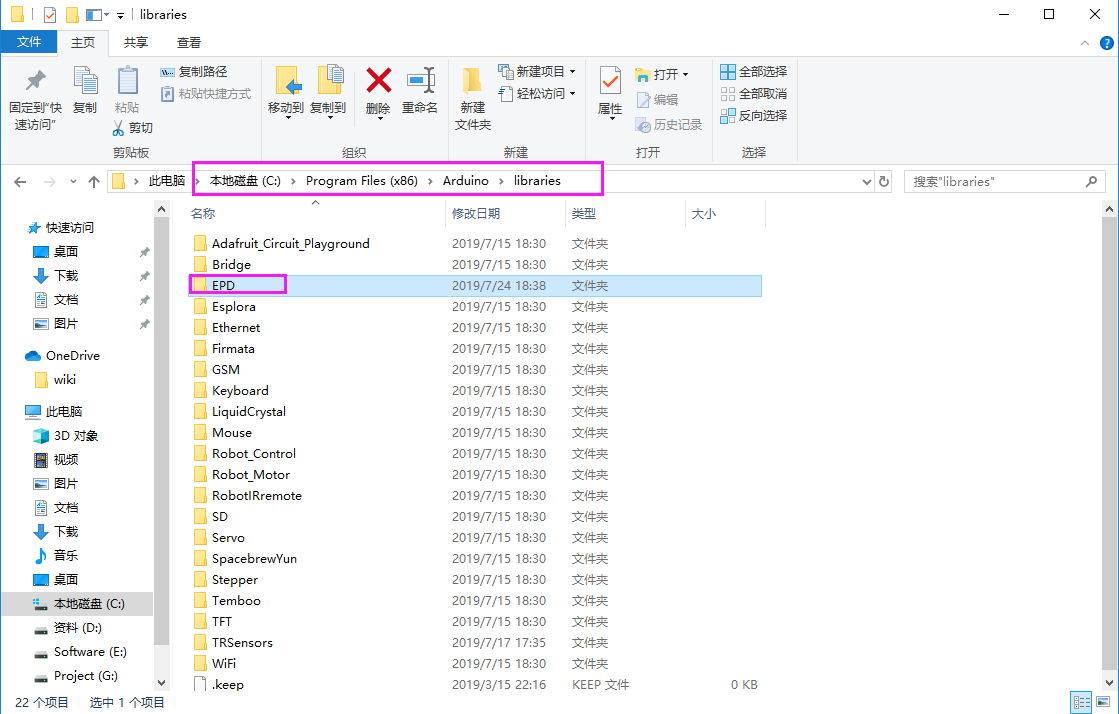Open the address bar history dropdown

pyautogui.click(x=866, y=181)
